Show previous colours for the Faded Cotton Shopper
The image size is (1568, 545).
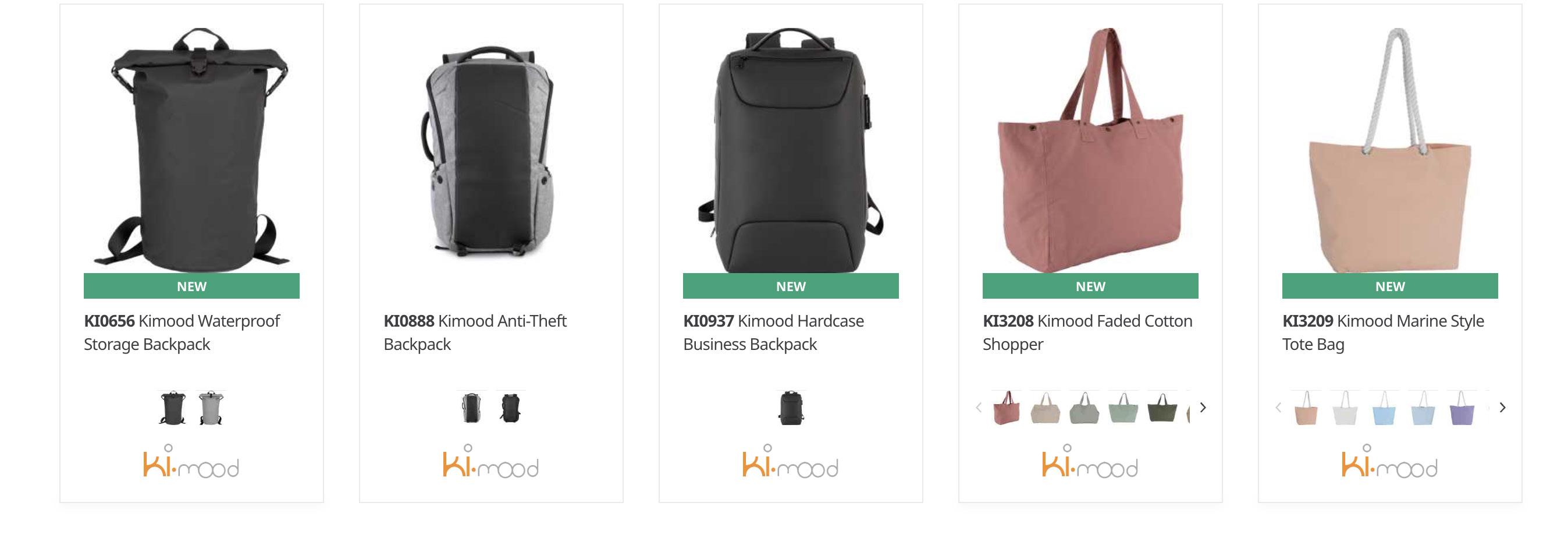[978, 408]
